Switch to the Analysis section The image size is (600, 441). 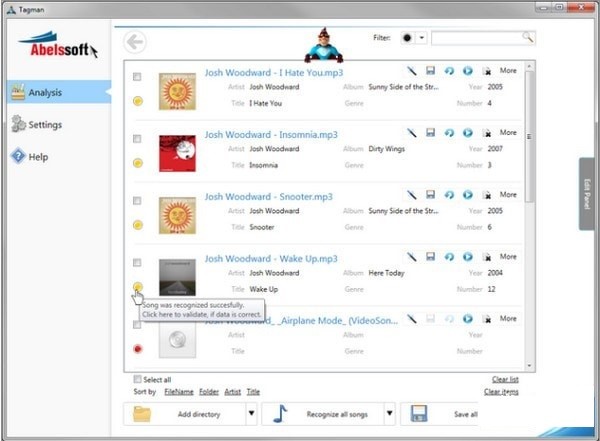(x=59, y=92)
